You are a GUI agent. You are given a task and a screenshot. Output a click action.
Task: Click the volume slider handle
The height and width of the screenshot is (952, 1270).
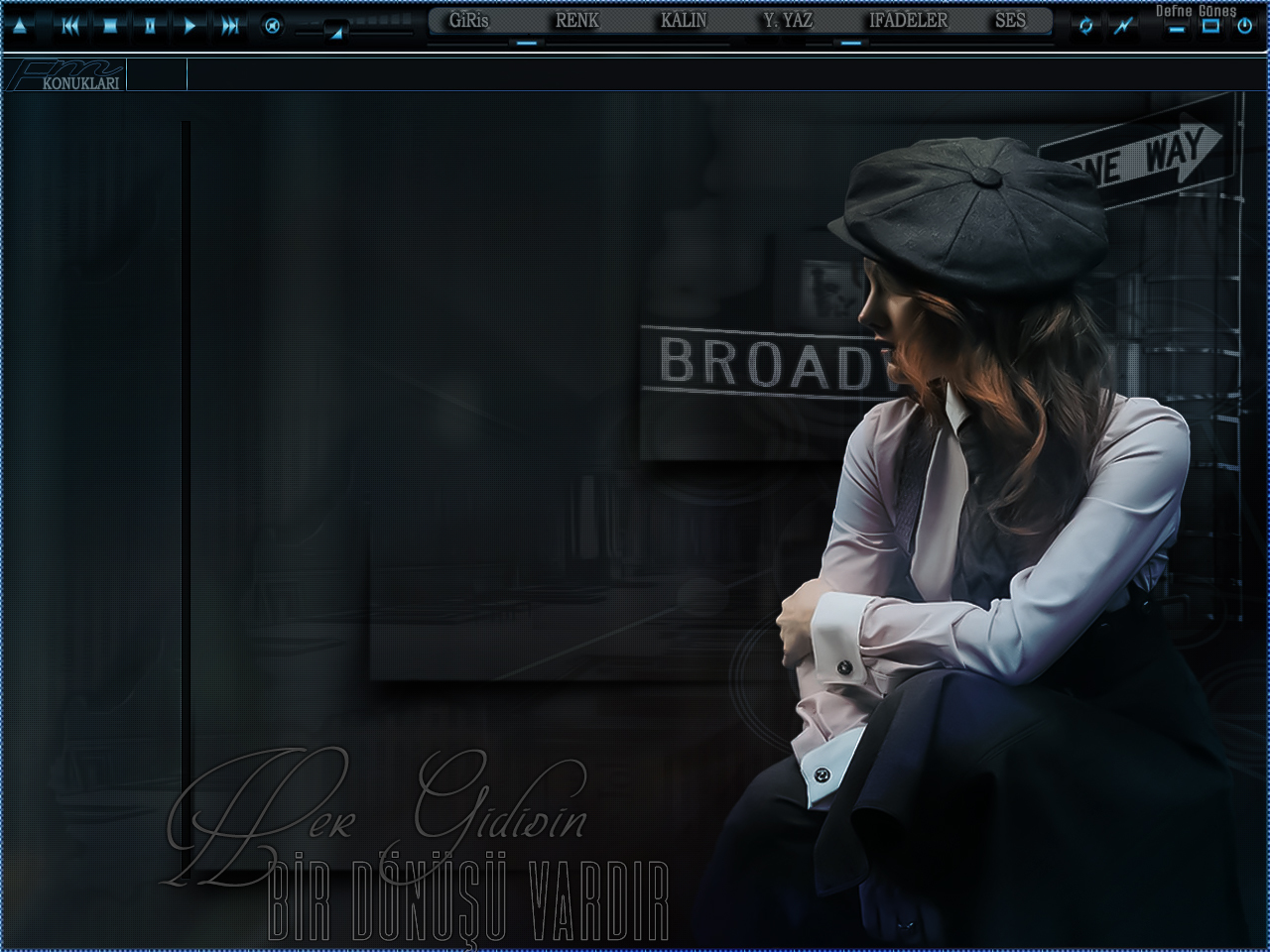pos(337,31)
